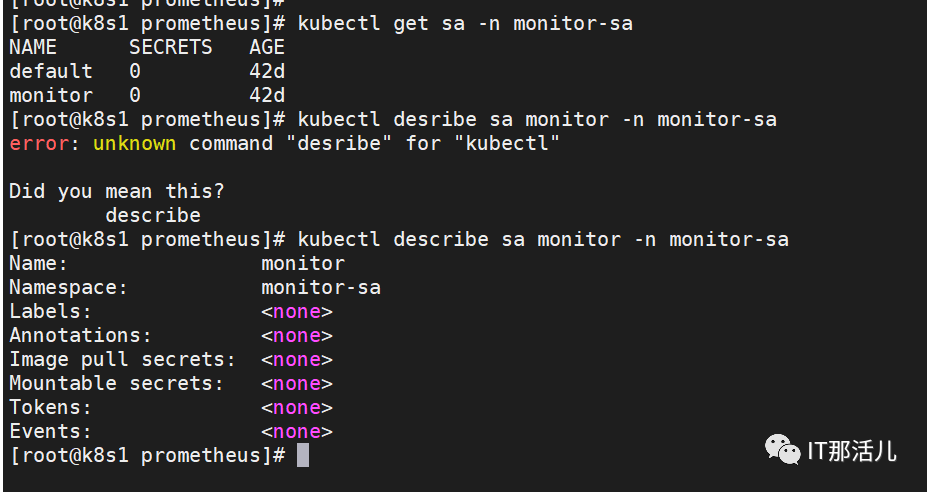Click the AGE column header
Image resolution: width=927 pixels, height=492 pixels.
267,47
